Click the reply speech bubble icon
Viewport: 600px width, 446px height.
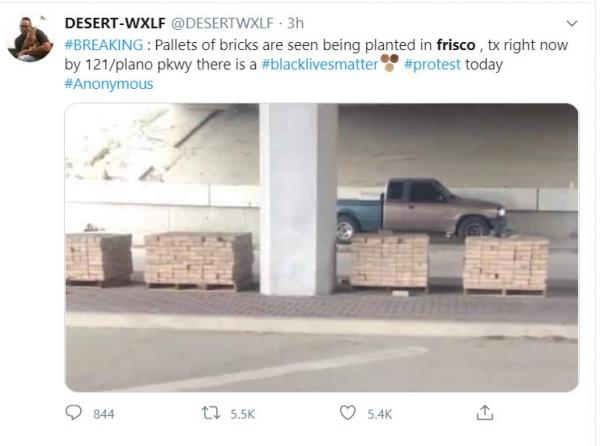[x=73, y=413]
